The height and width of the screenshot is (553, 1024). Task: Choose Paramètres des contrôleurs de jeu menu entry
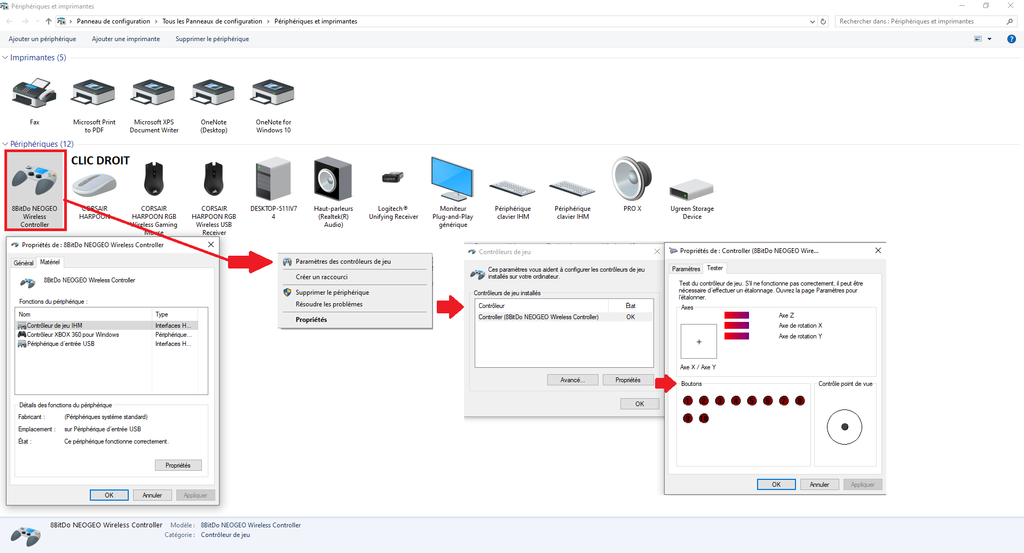tap(343, 261)
